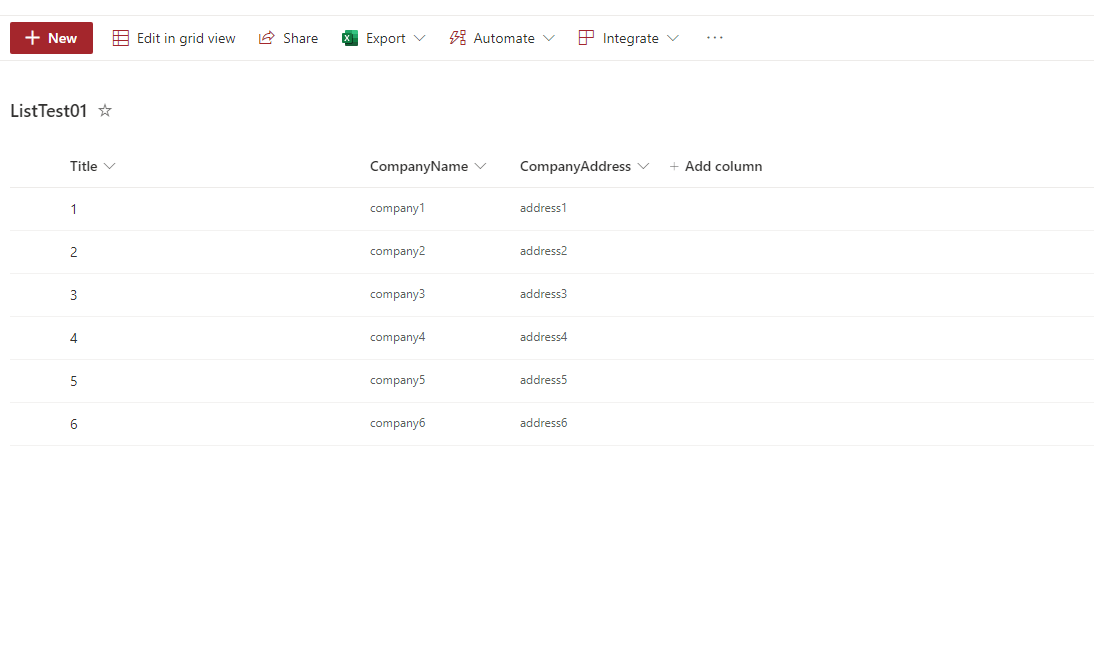1094x667 pixels.
Task: Select the address5 cell
Action: [x=543, y=380]
